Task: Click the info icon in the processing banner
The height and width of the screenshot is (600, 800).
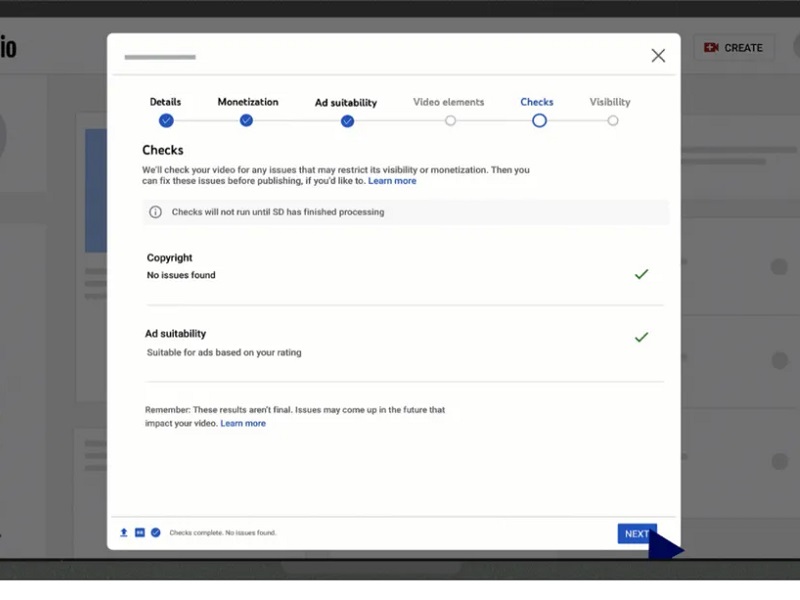Action: point(155,212)
